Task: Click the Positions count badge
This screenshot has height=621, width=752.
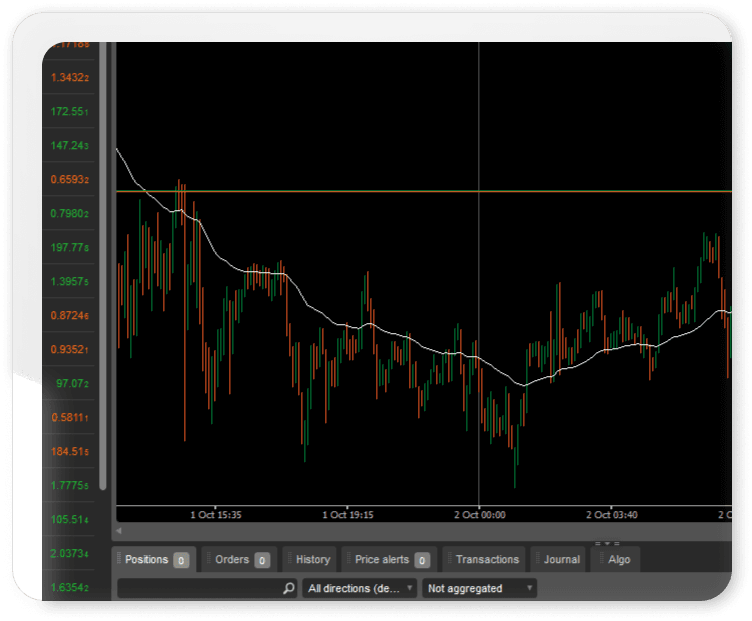Action: coord(181,560)
